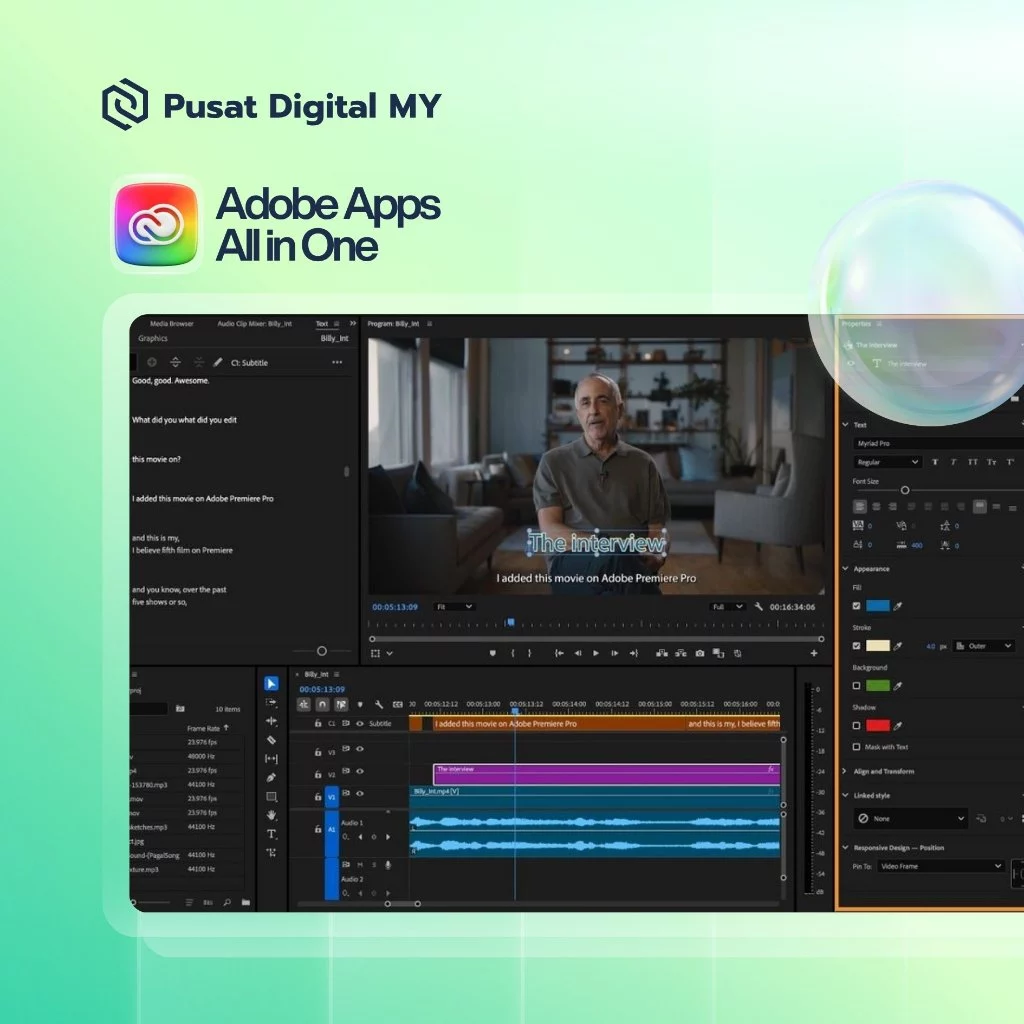Select the Razor tool in toolbar
This screenshot has height=1024, width=1024.
click(271, 740)
